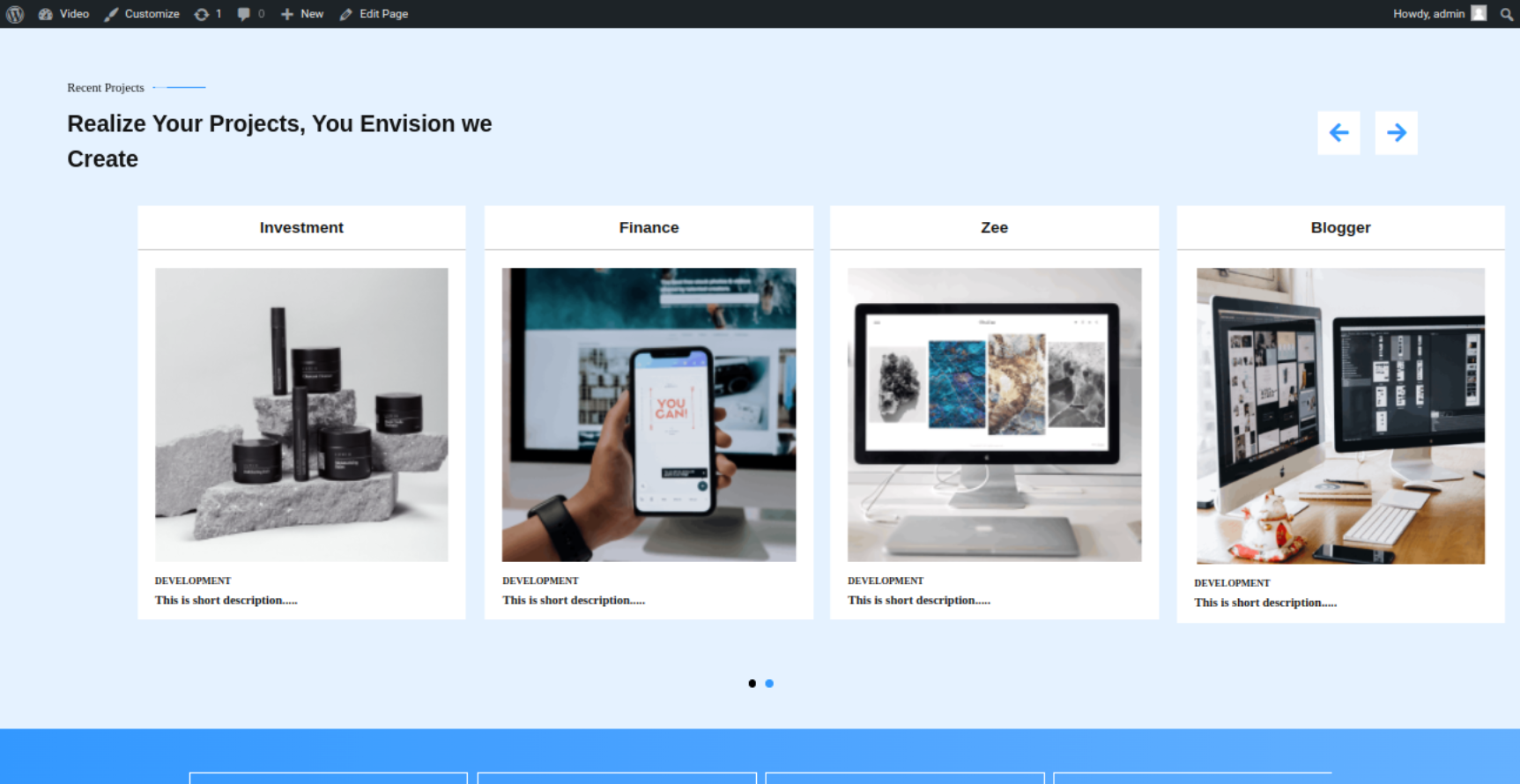
Task: Select the second blue carousel dot
Action: point(769,684)
